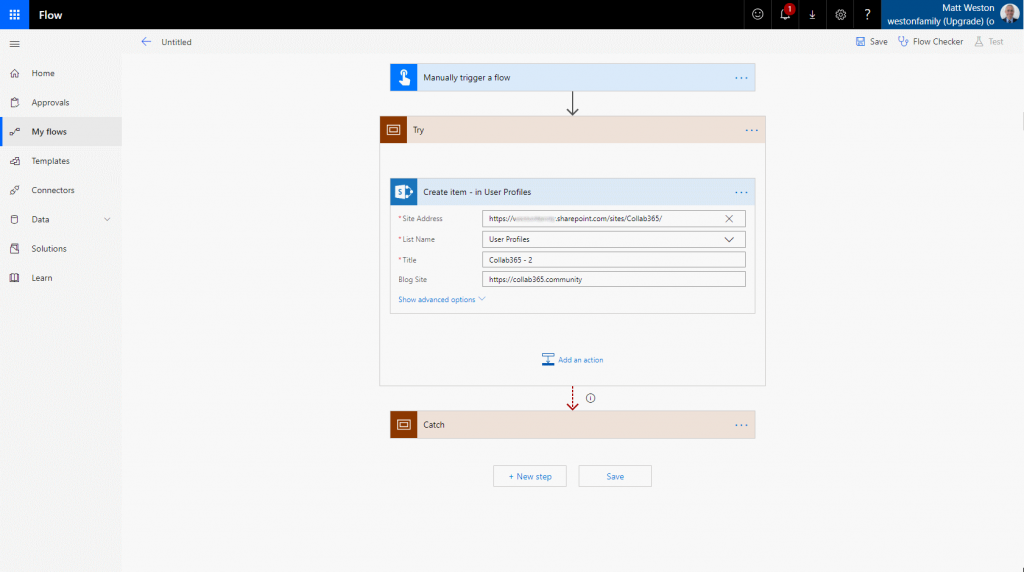Collapse the sidebar hamburger menu
The image size is (1024, 572).
click(x=14, y=44)
